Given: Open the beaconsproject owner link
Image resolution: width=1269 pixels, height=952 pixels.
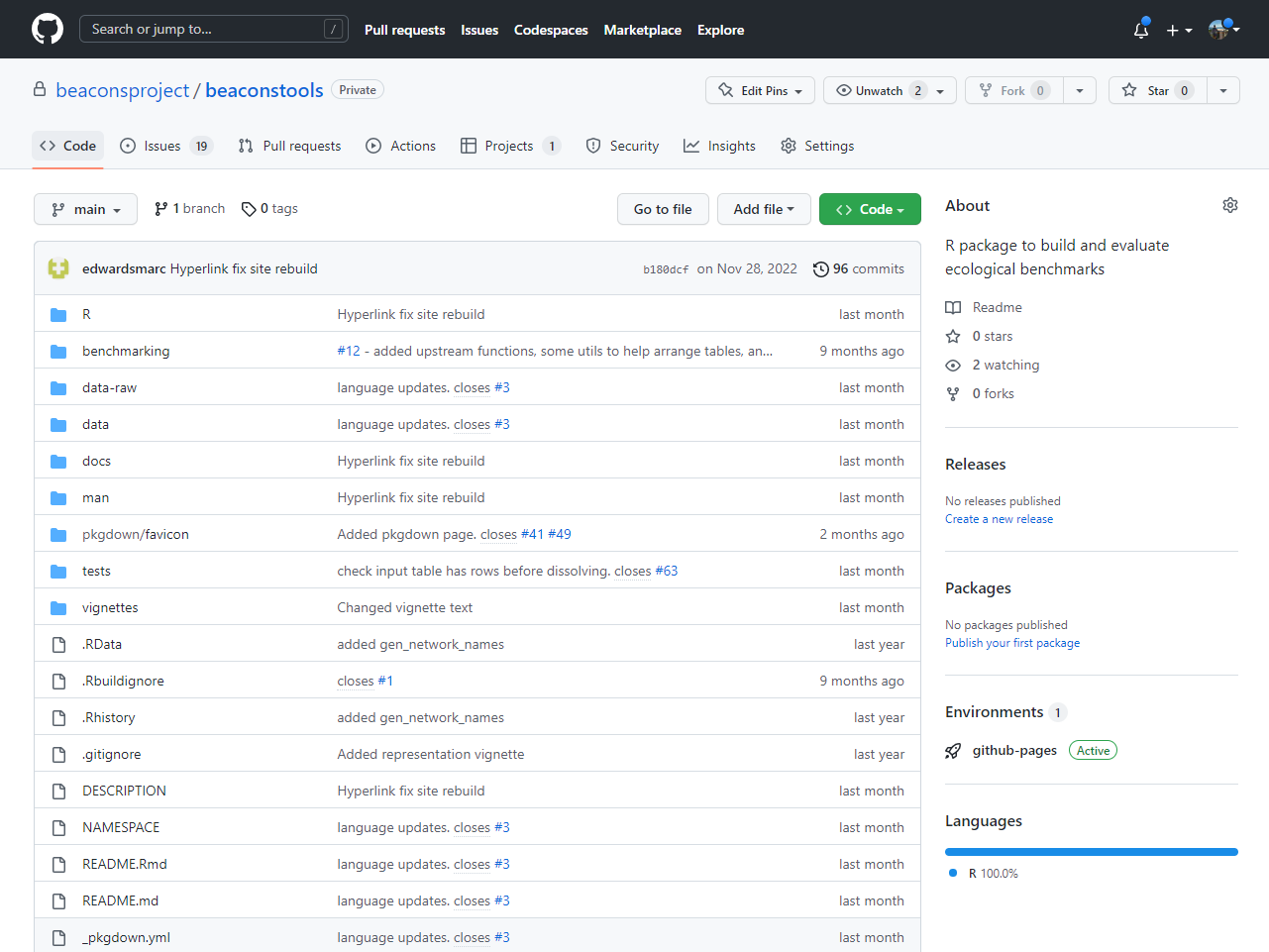Looking at the screenshot, I should [122, 90].
